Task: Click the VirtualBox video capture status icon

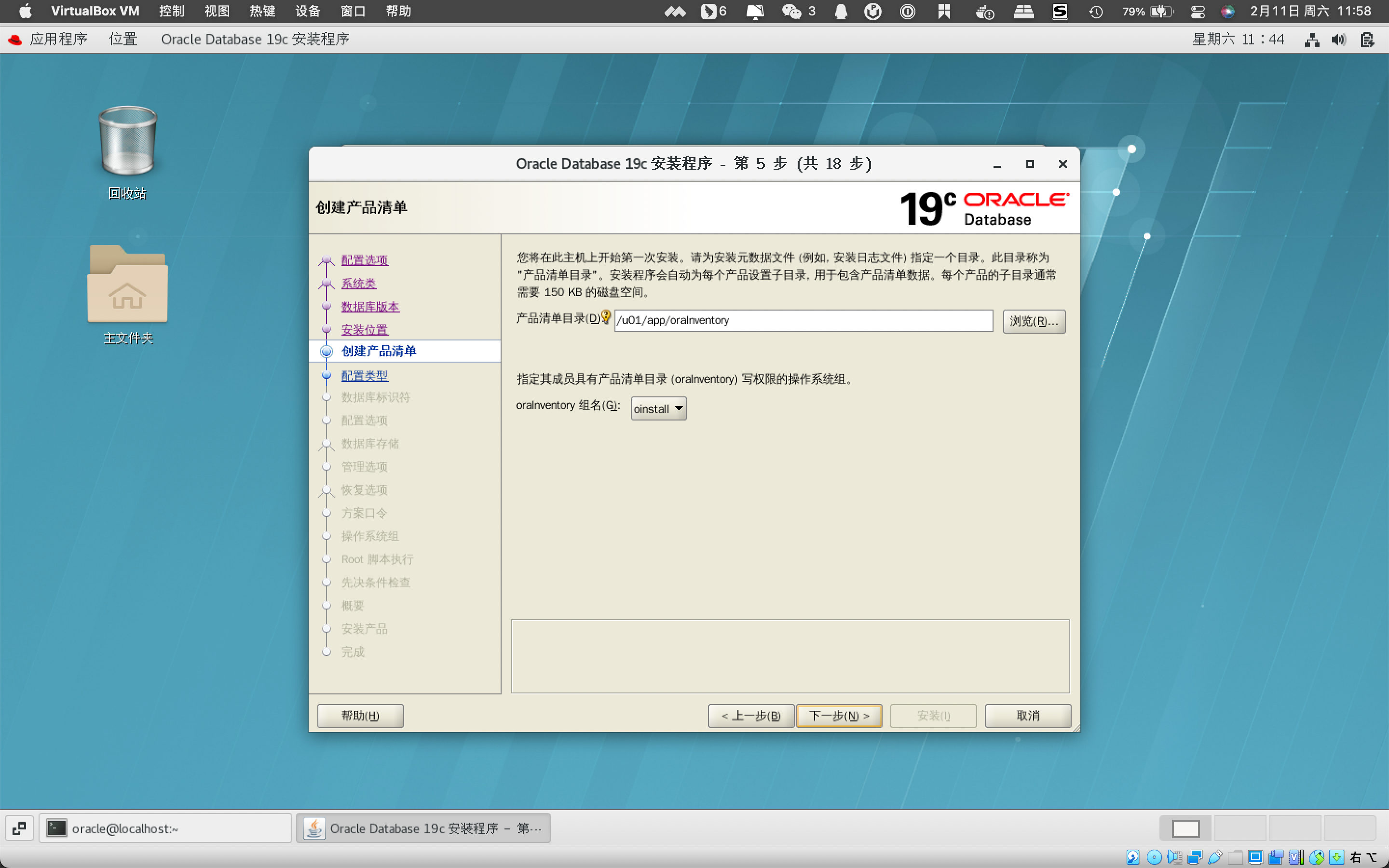Action: pyautogui.click(x=1276, y=857)
